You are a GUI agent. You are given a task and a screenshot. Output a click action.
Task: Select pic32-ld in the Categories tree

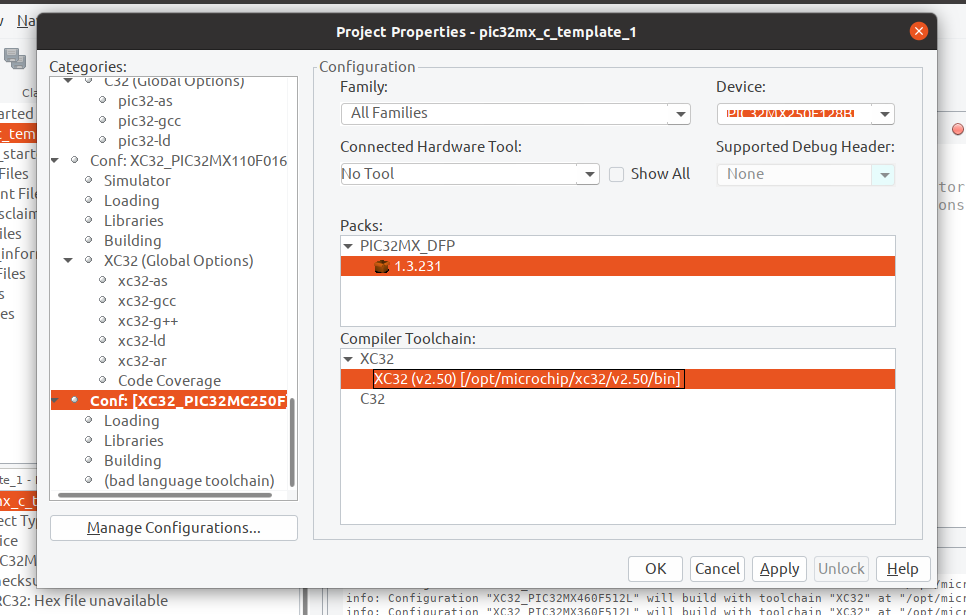tap(144, 141)
